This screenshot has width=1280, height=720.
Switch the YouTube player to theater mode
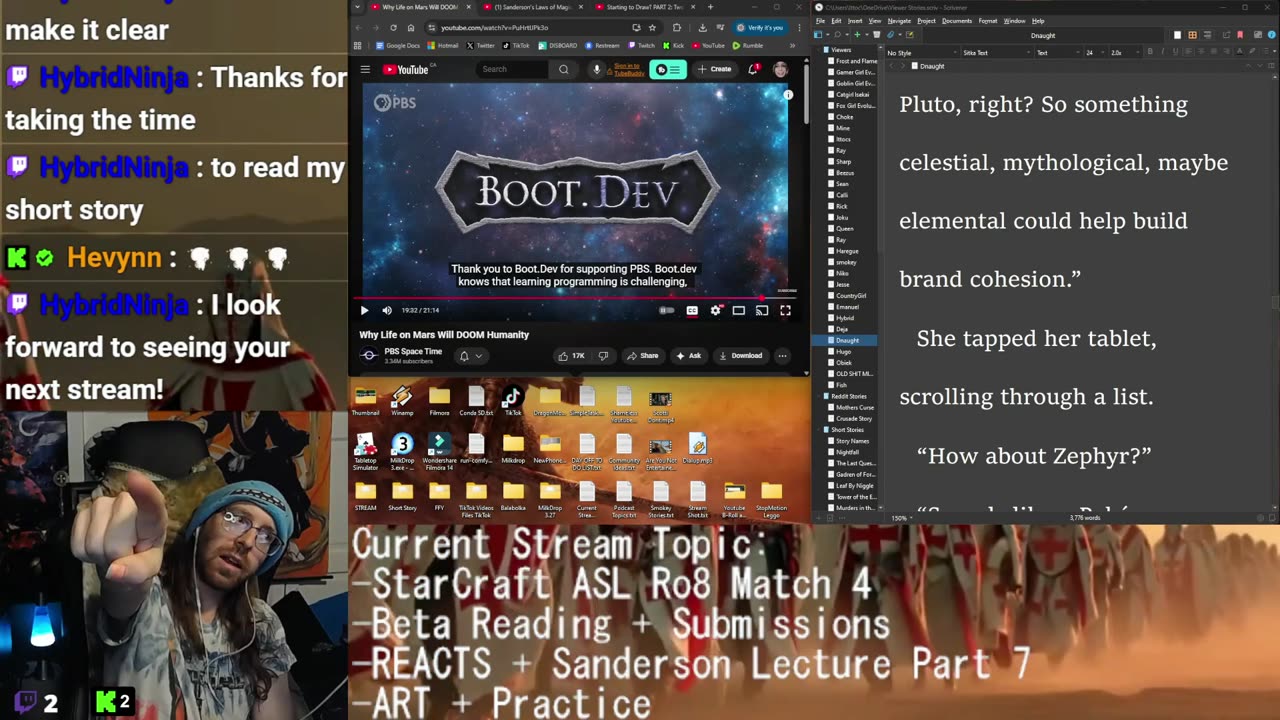click(x=739, y=311)
